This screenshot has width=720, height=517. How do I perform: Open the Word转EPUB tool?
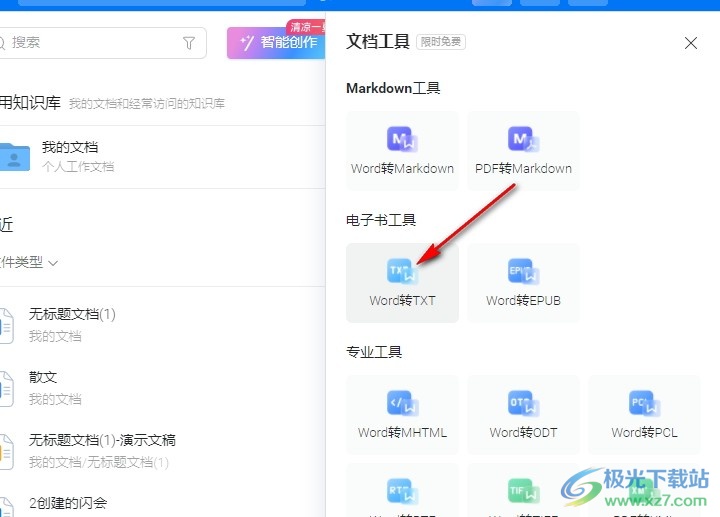(x=523, y=283)
